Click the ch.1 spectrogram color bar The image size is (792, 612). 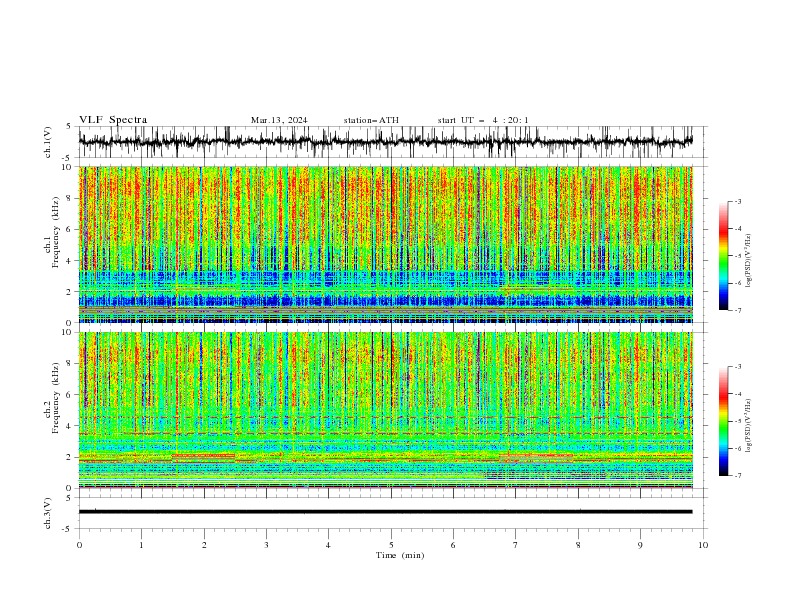[724, 256]
